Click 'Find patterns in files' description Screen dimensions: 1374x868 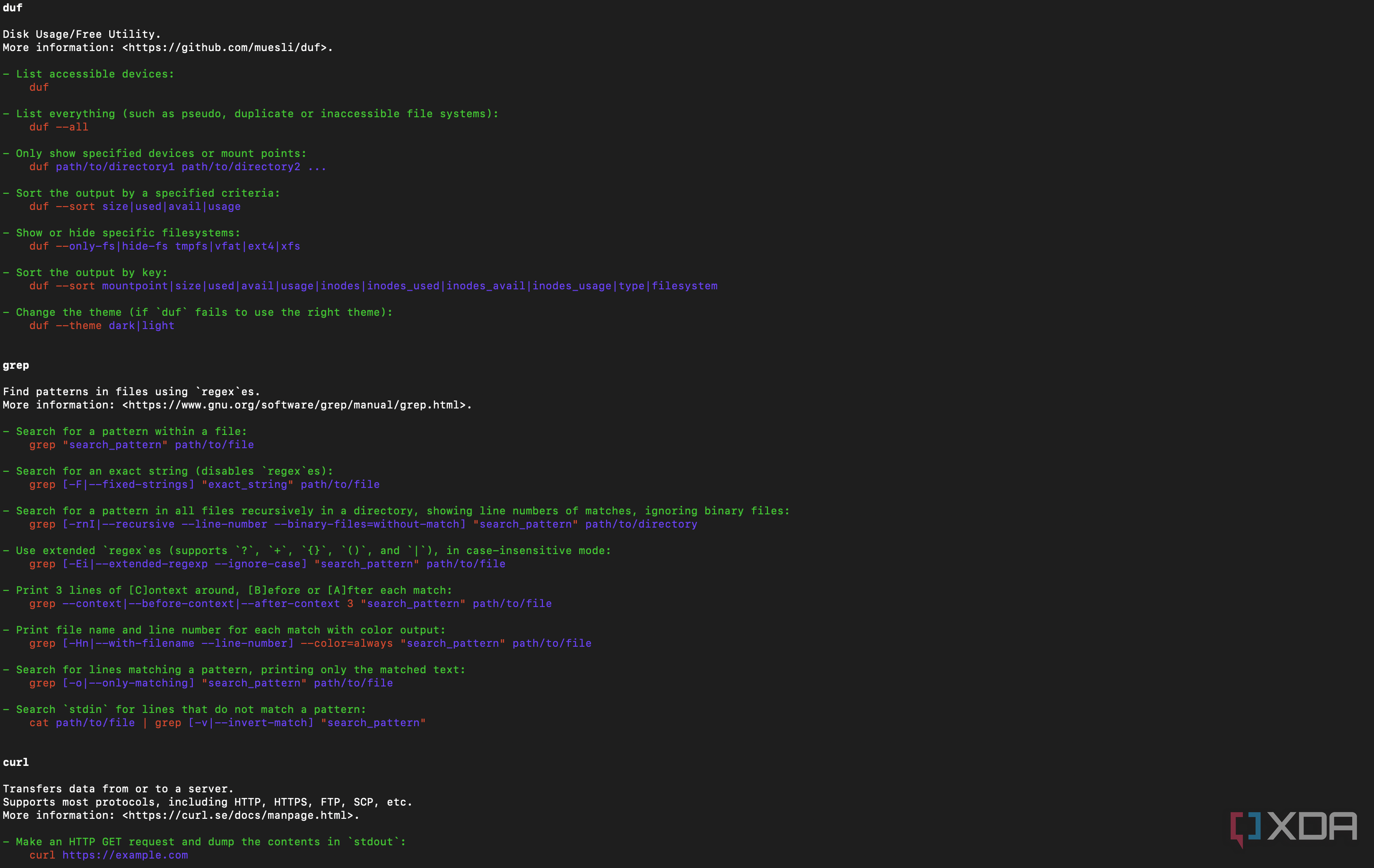tap(132, 391)
